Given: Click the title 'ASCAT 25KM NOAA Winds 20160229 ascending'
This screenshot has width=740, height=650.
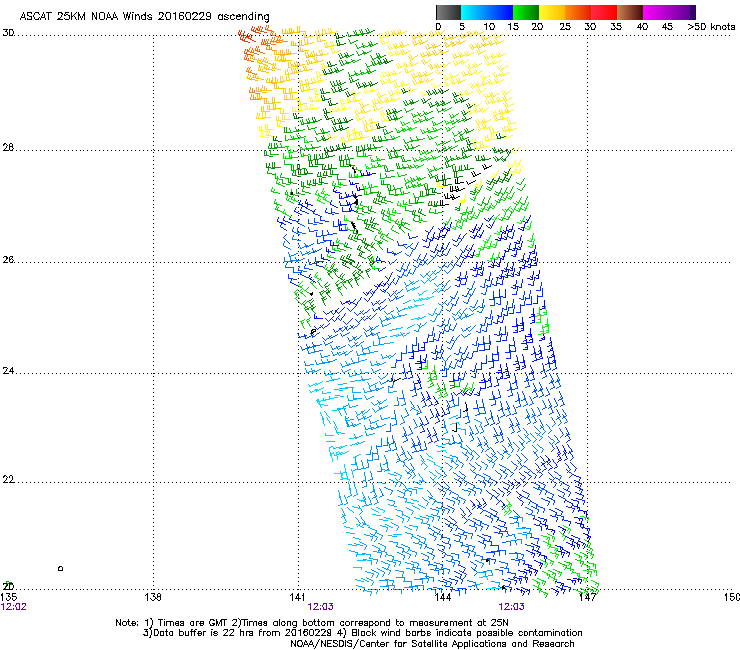Looking at the screenshot, I should pyautogui.click(x=144, y=17).
